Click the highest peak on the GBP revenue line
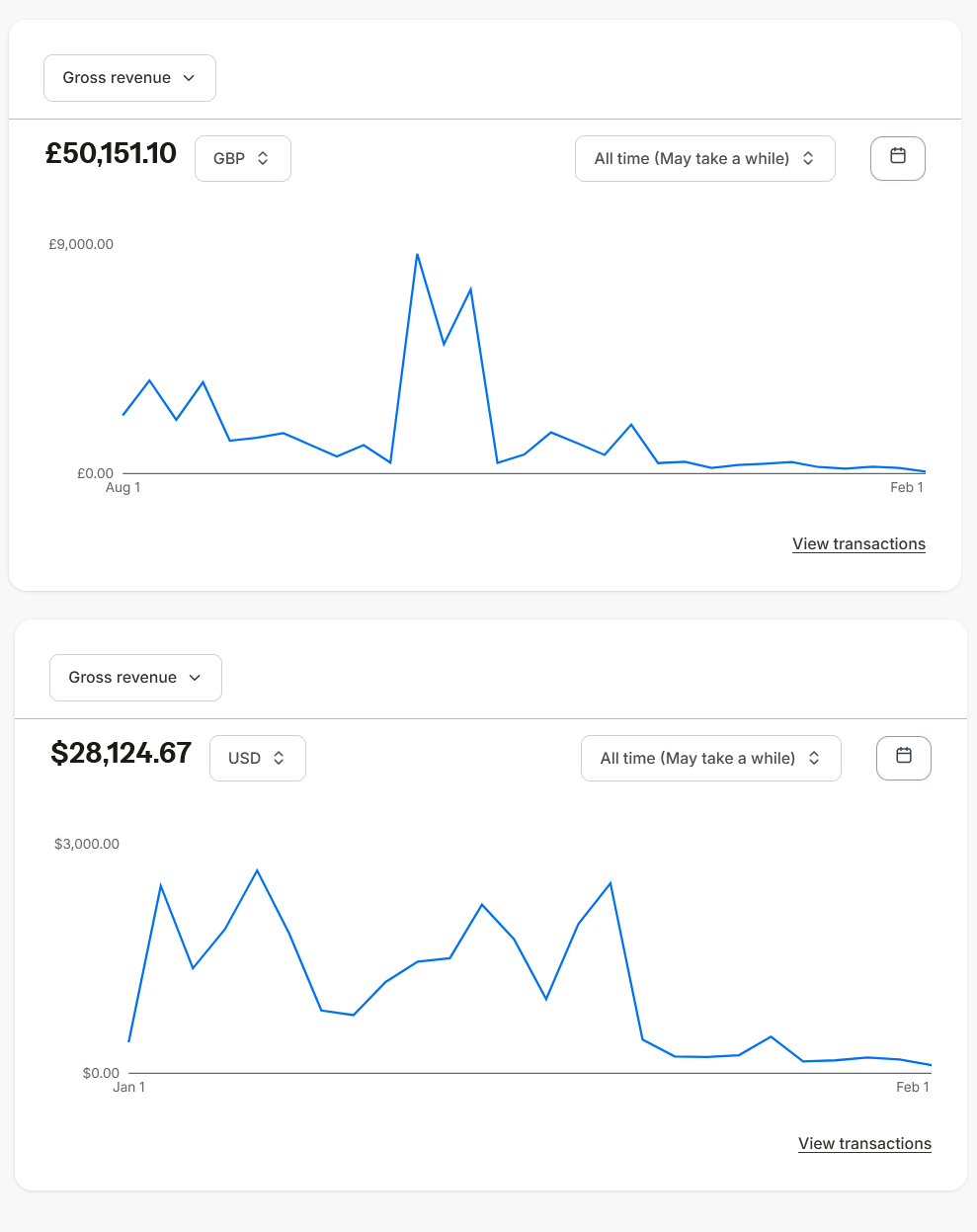This screenshot has width=977, height=1232. pos(418,255)
